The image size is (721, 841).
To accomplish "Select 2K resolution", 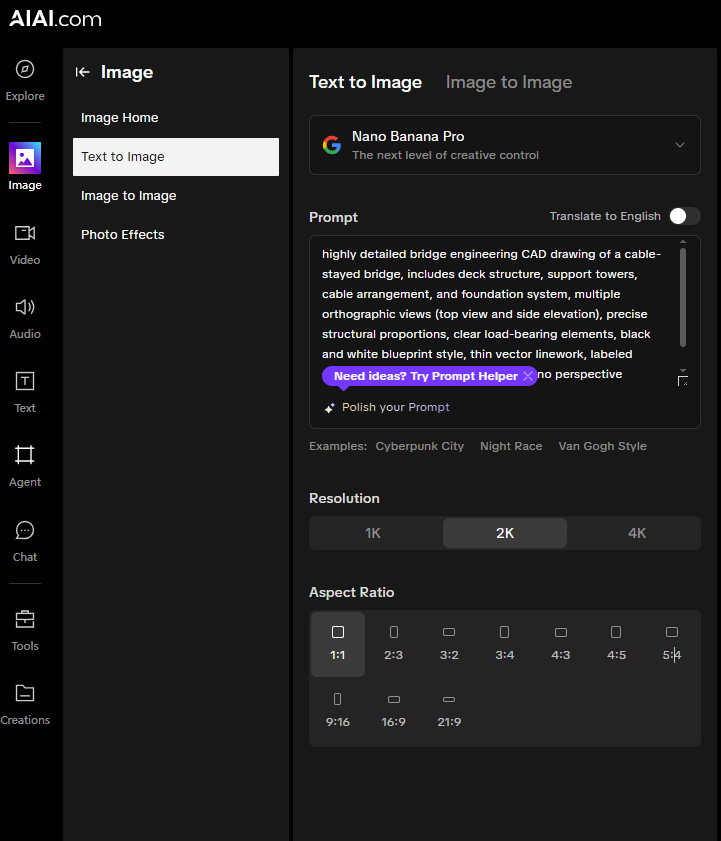I will pyautogui.click(x=505, y=533).
